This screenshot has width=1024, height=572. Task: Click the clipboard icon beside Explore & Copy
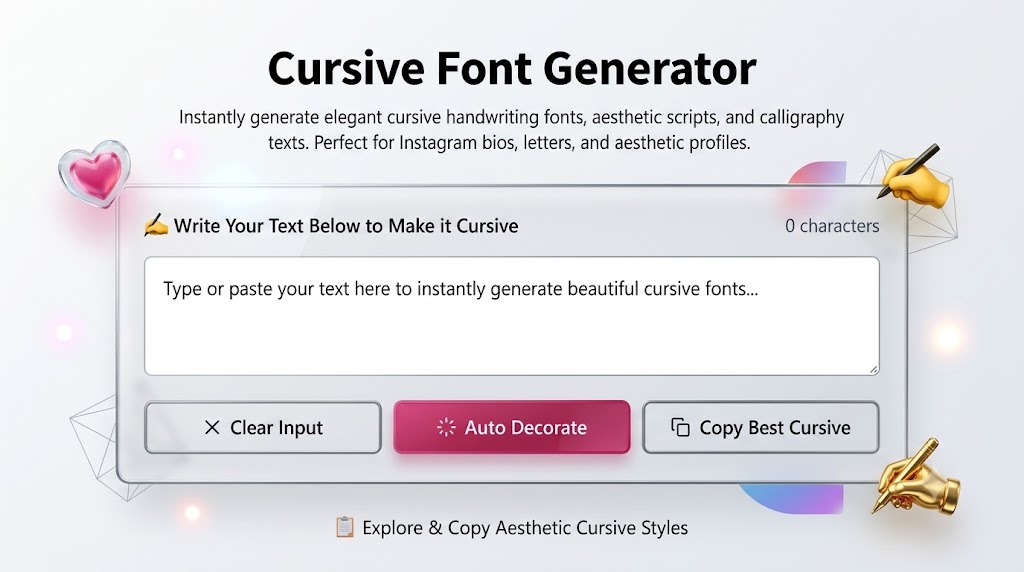[345, 527]
